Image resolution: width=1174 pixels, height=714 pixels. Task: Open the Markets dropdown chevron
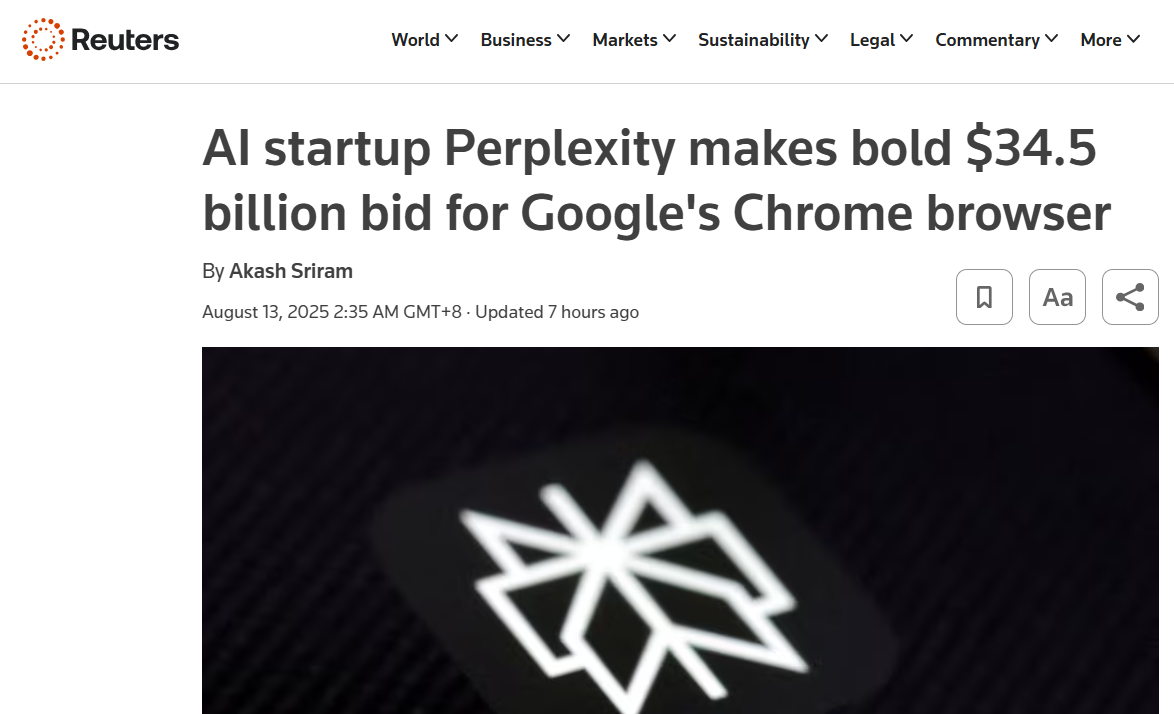coord(670,39)
